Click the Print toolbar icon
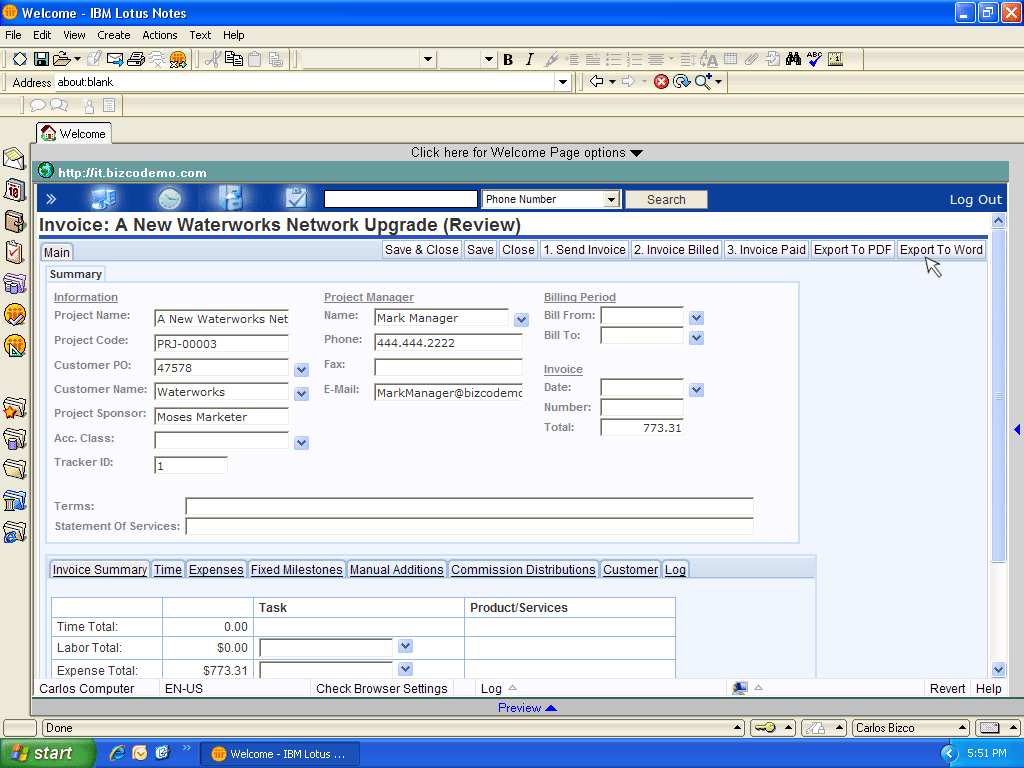 pyautogui.click(x=136, y=59)
